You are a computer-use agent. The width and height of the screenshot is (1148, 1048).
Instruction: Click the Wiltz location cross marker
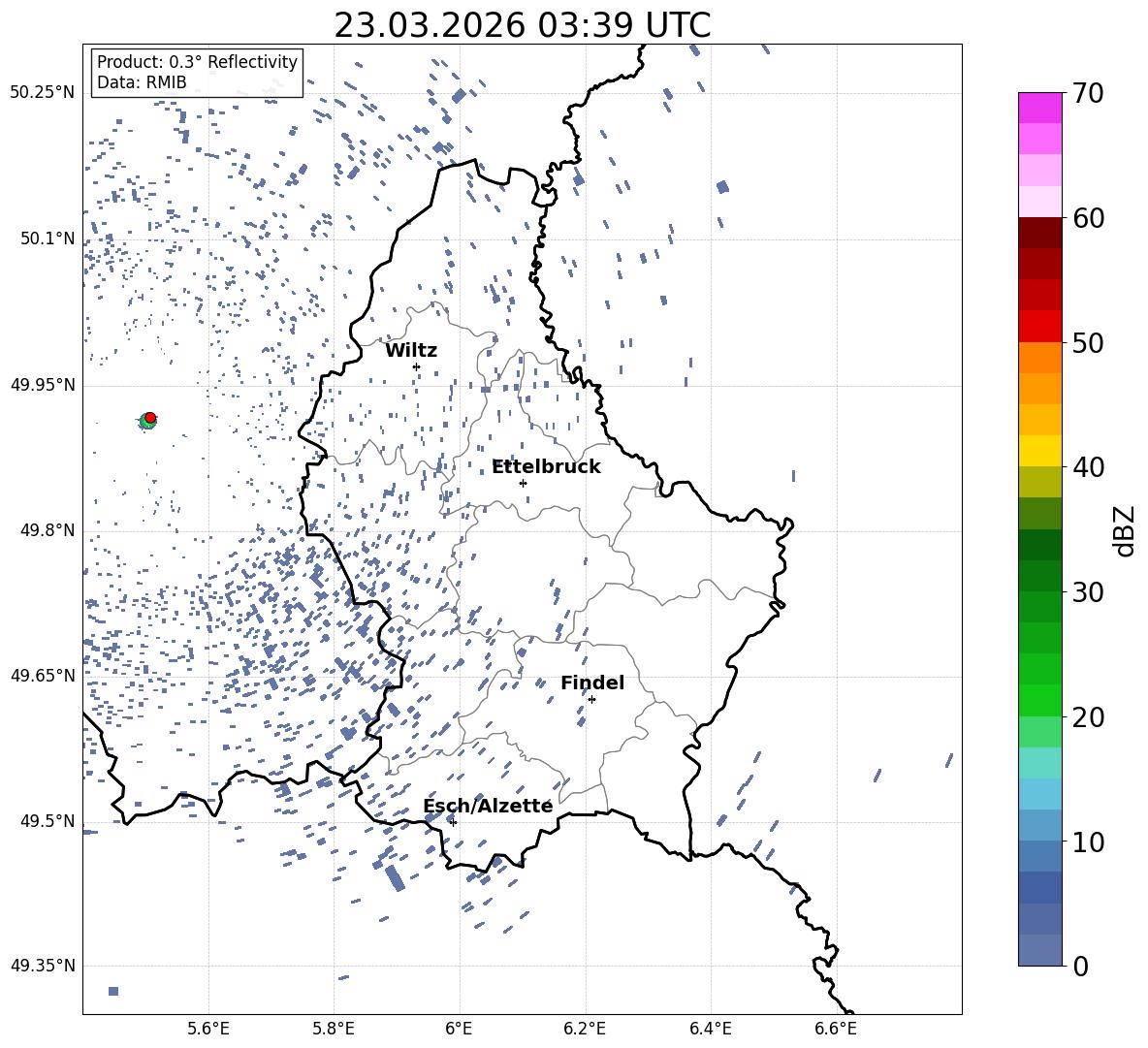click(417, 366)
